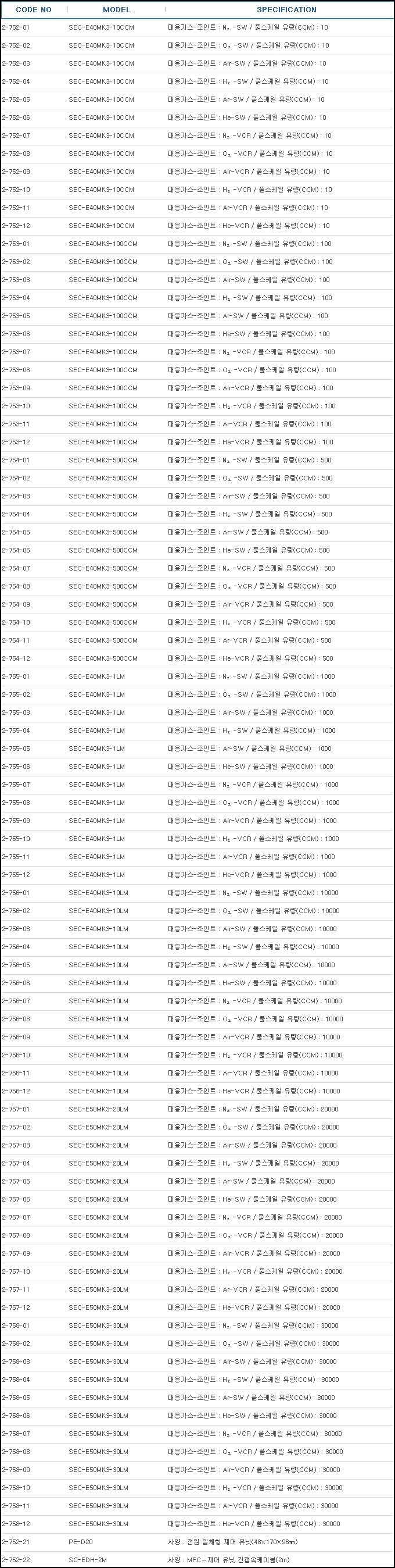The width and height of the screenshot is (395, 1568).
Task: Click code 2-755-01 SEC-E40MK3-1LM row
Action: [x=198, y=676]
